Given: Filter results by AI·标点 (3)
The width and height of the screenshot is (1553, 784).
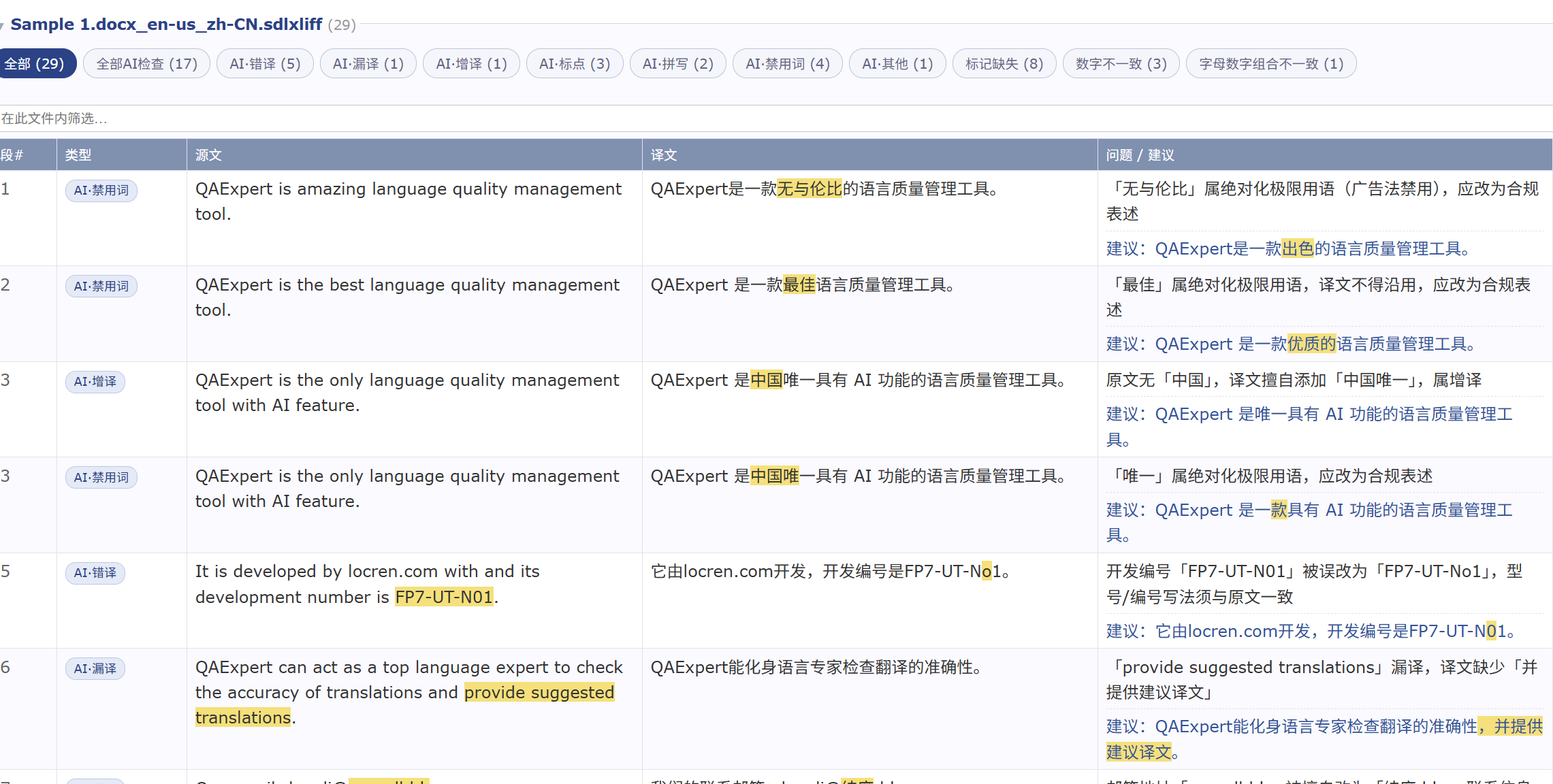Looking at the screenshot, I should pos(575,64).
